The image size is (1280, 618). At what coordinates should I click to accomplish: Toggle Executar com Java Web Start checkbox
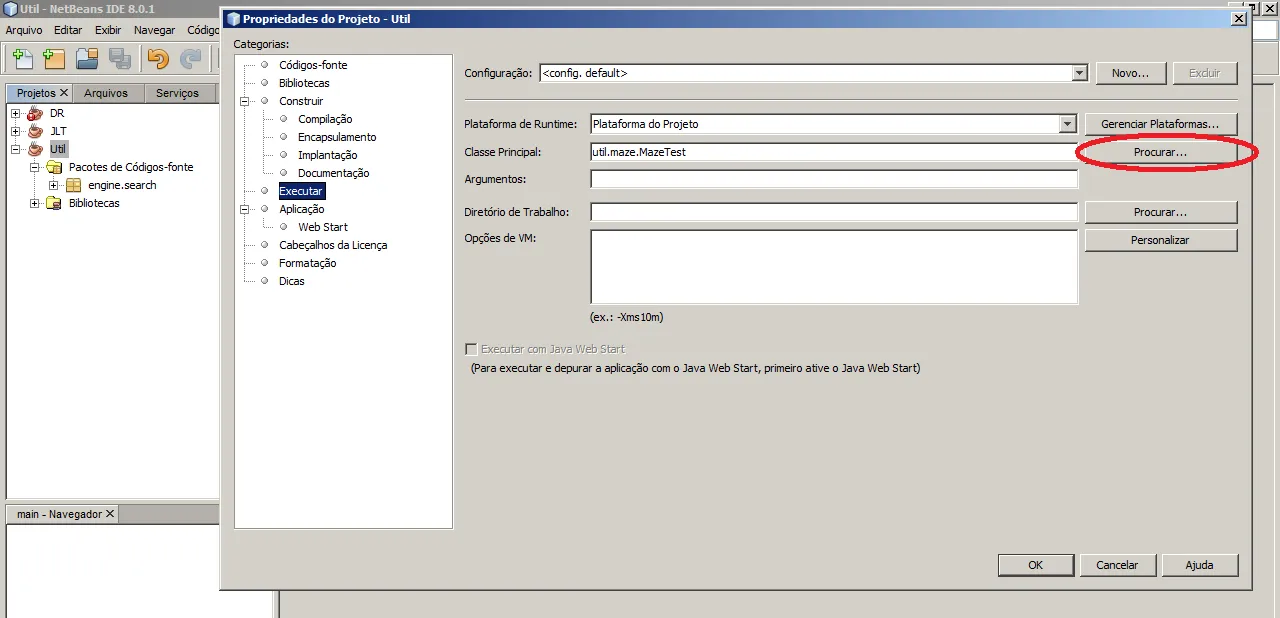(x=471, y=349)
